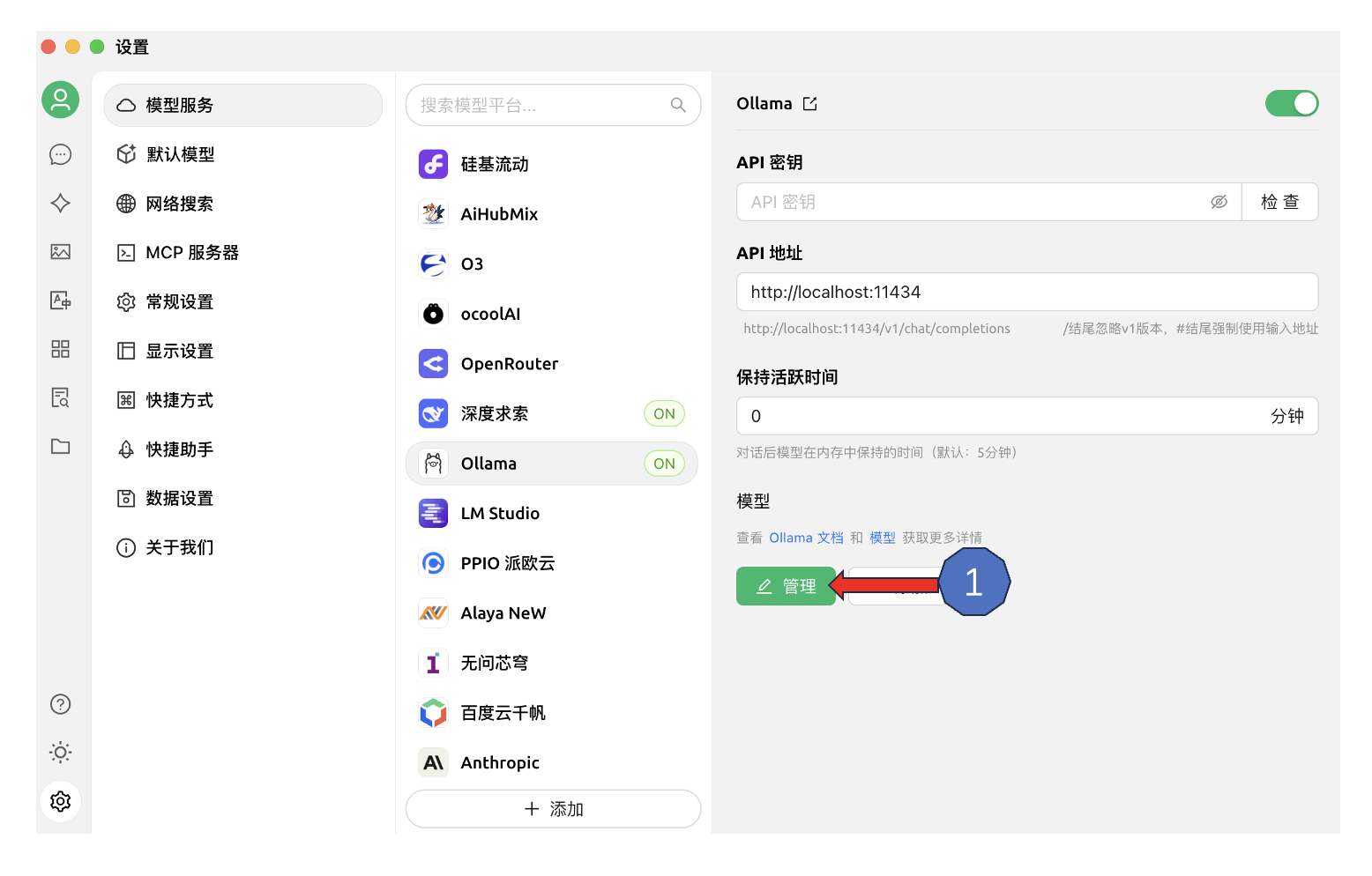Click the API 地址 field with localhost:11434
Image resolution: width=1372 pixels, height=876 pixels.
tap(1027, 292)
